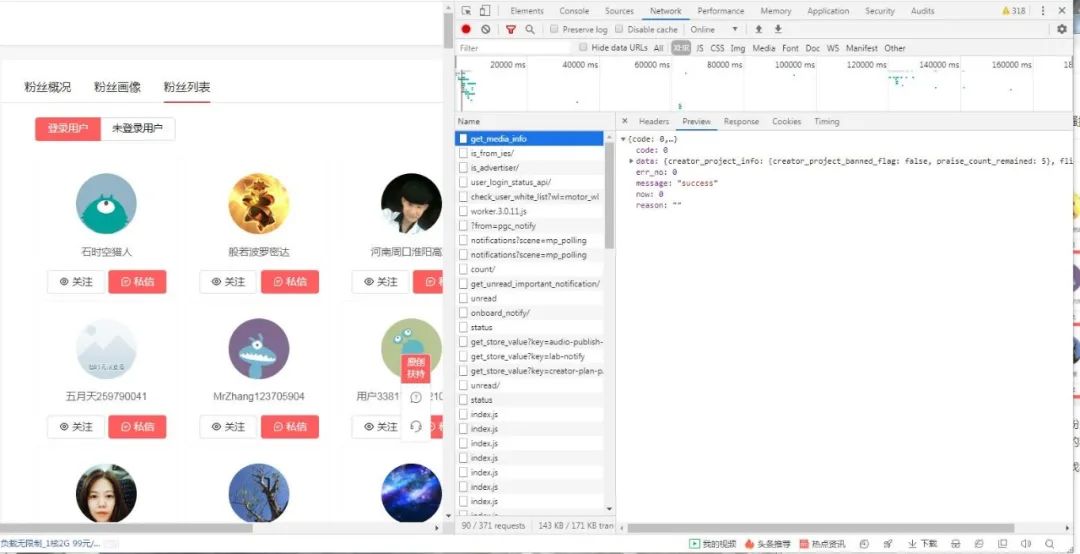Screen dimensions: 1080x554
Task: Open the Sources panel
Action: point(619,10)
